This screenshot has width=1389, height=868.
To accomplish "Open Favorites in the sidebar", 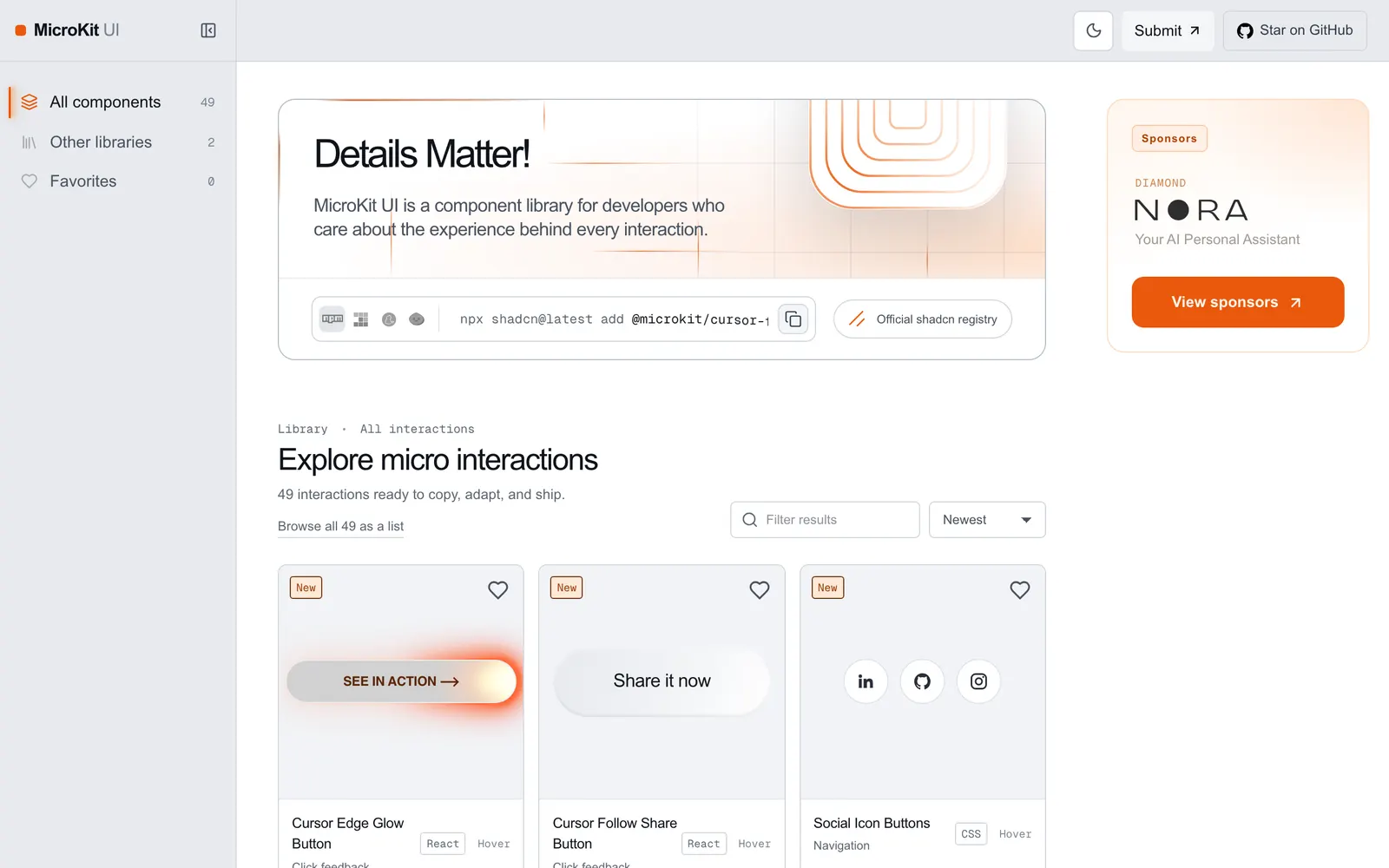I will 118,181.
